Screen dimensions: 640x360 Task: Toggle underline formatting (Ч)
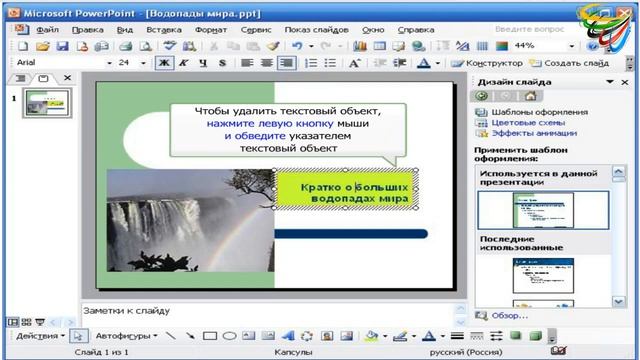tap(203, 63)
